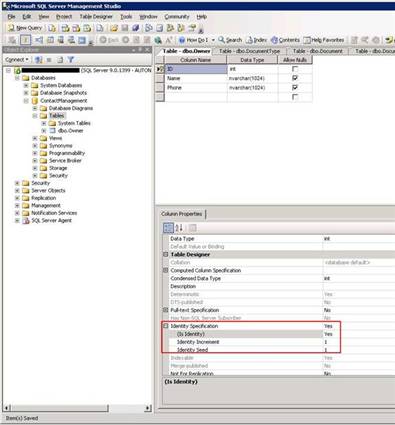Viewport: 395px width, 425px height.
Task: Click the Column Name header
Action: (x=196, y=60)
